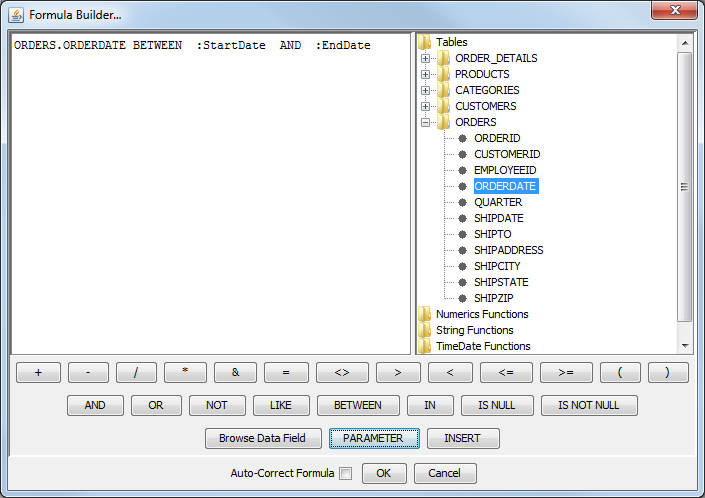Click the PRODUCTS folder icon

coord(444,74)
